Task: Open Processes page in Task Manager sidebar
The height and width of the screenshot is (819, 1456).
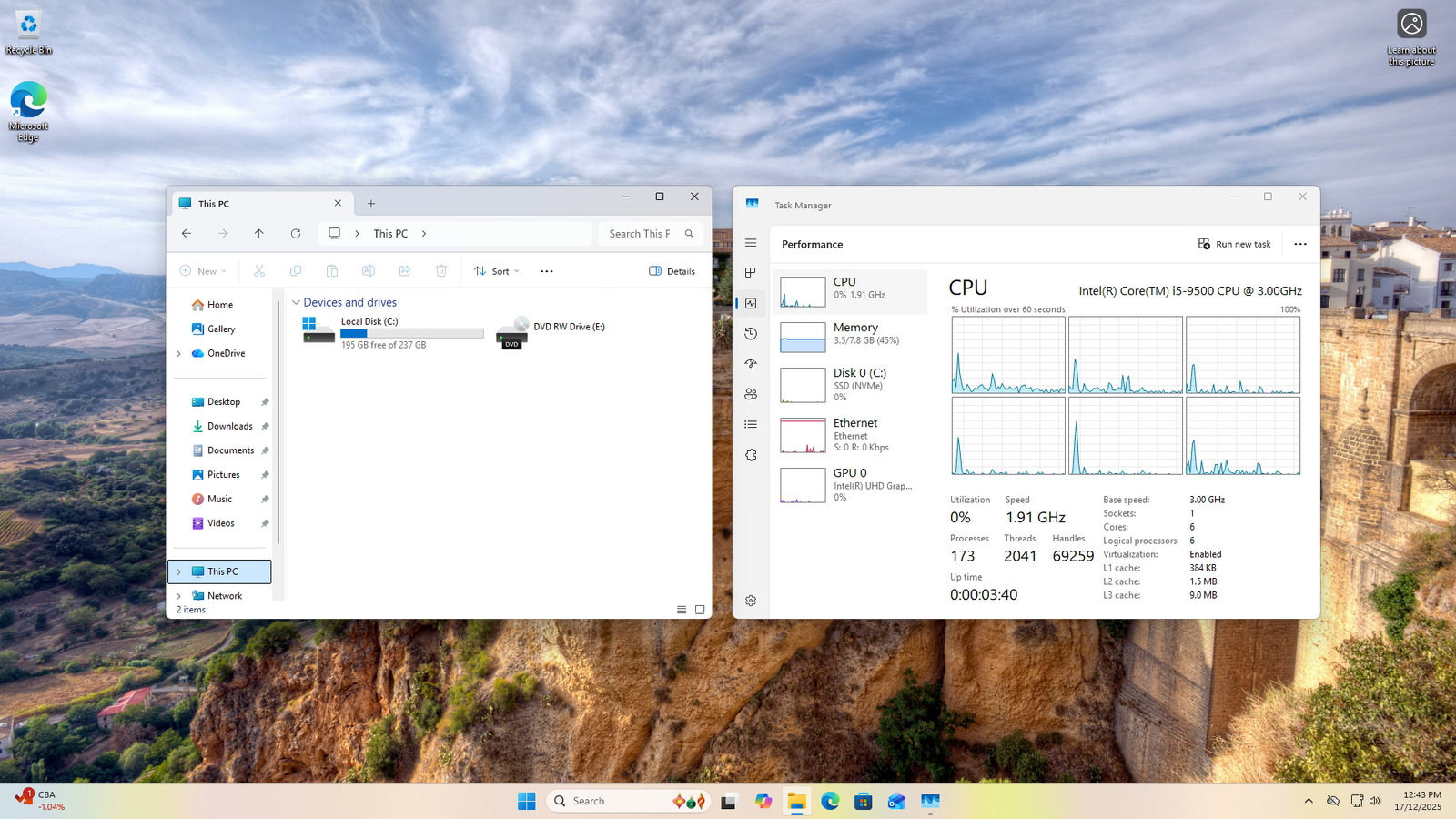Action: [x=751, y=273]
